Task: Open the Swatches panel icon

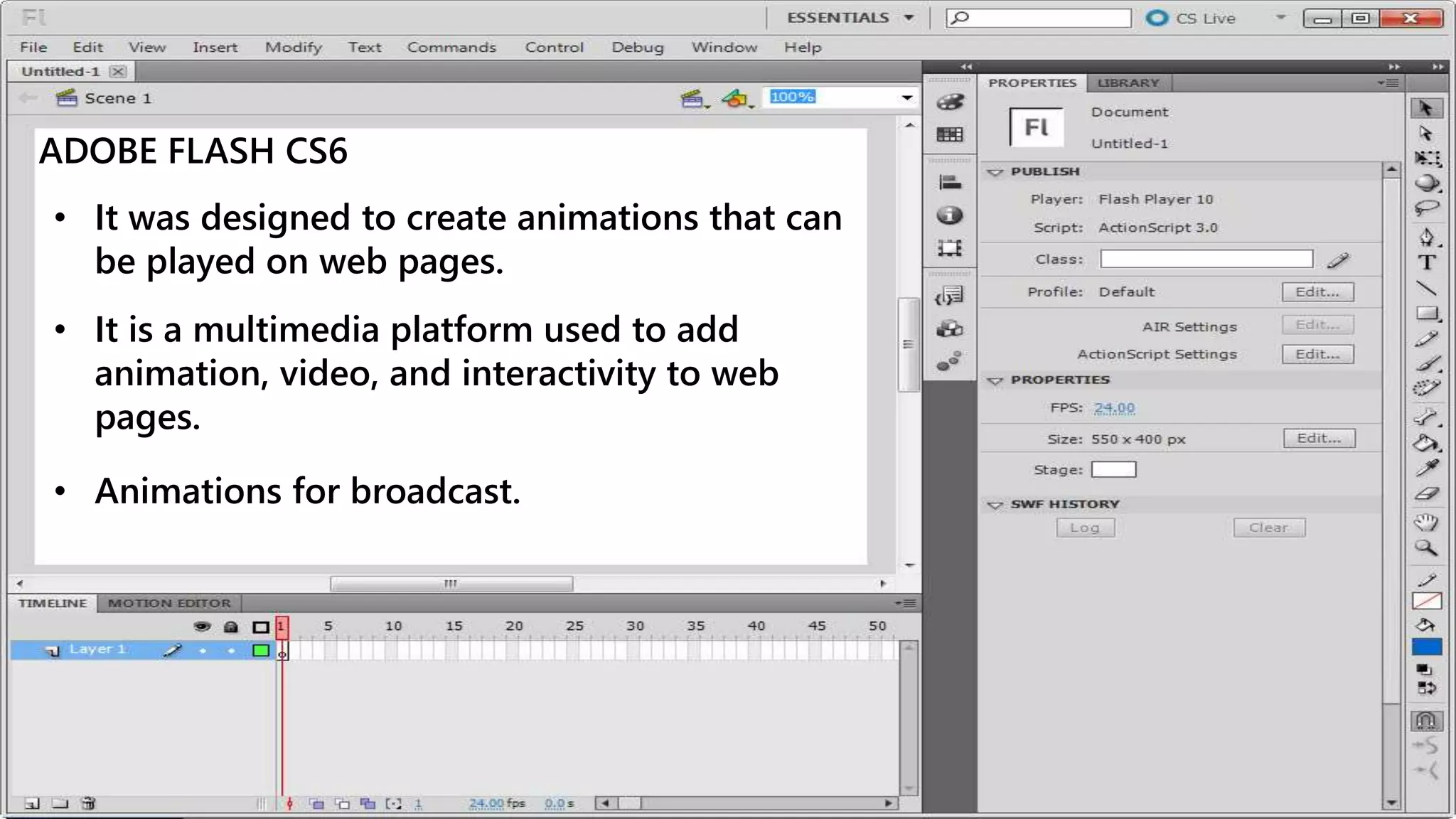Action: coord(950,134)
